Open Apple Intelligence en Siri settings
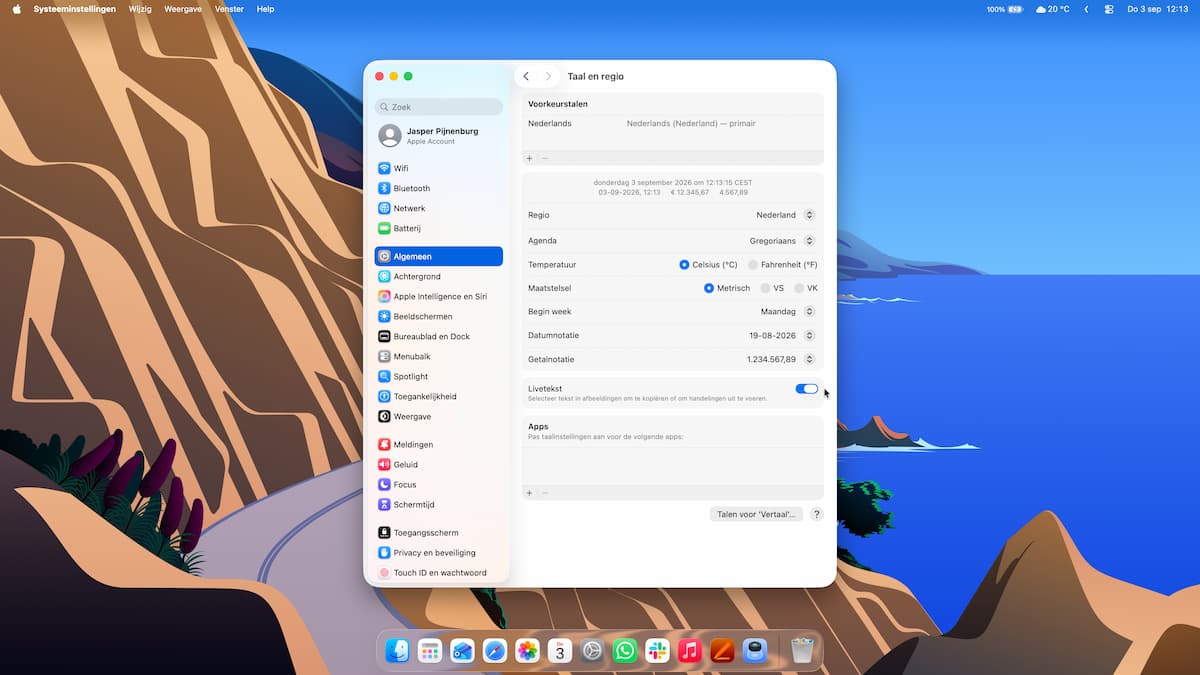Image resolution: width=1200 pixels, height=675 pixels. tap(438, 296)
